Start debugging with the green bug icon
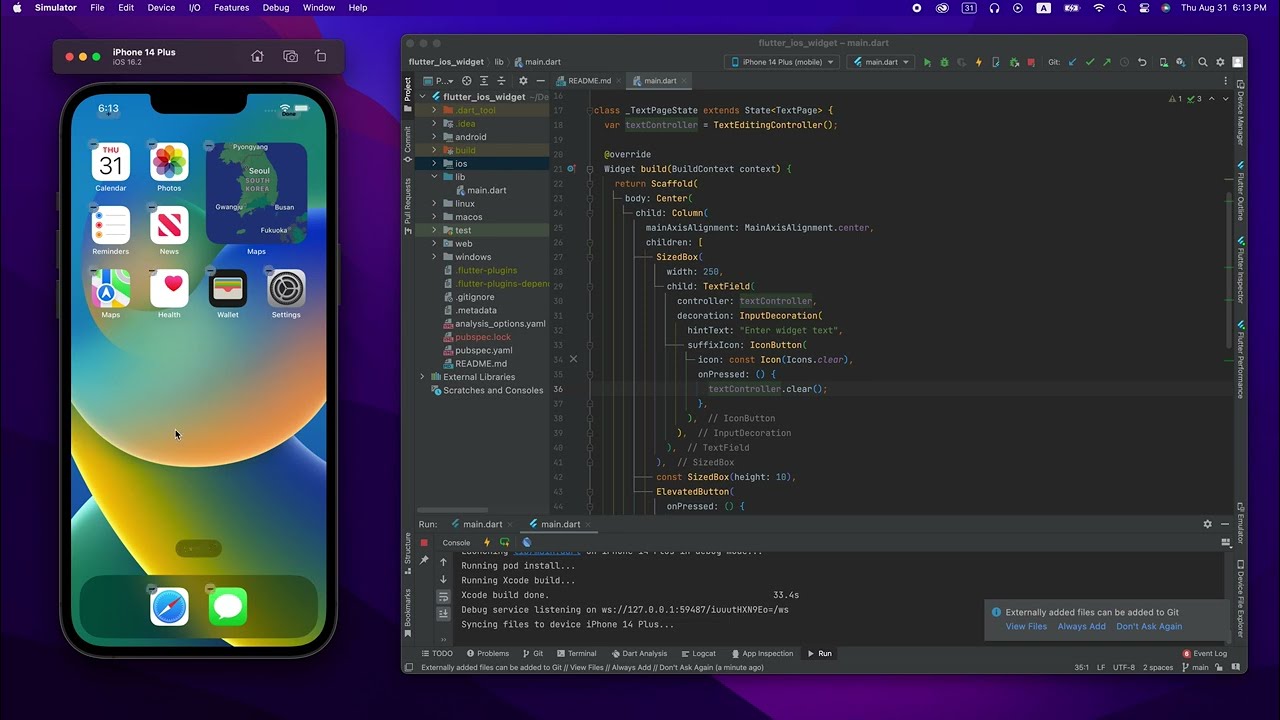Screen dimensions: 1280x720 (x=944, y=62)
